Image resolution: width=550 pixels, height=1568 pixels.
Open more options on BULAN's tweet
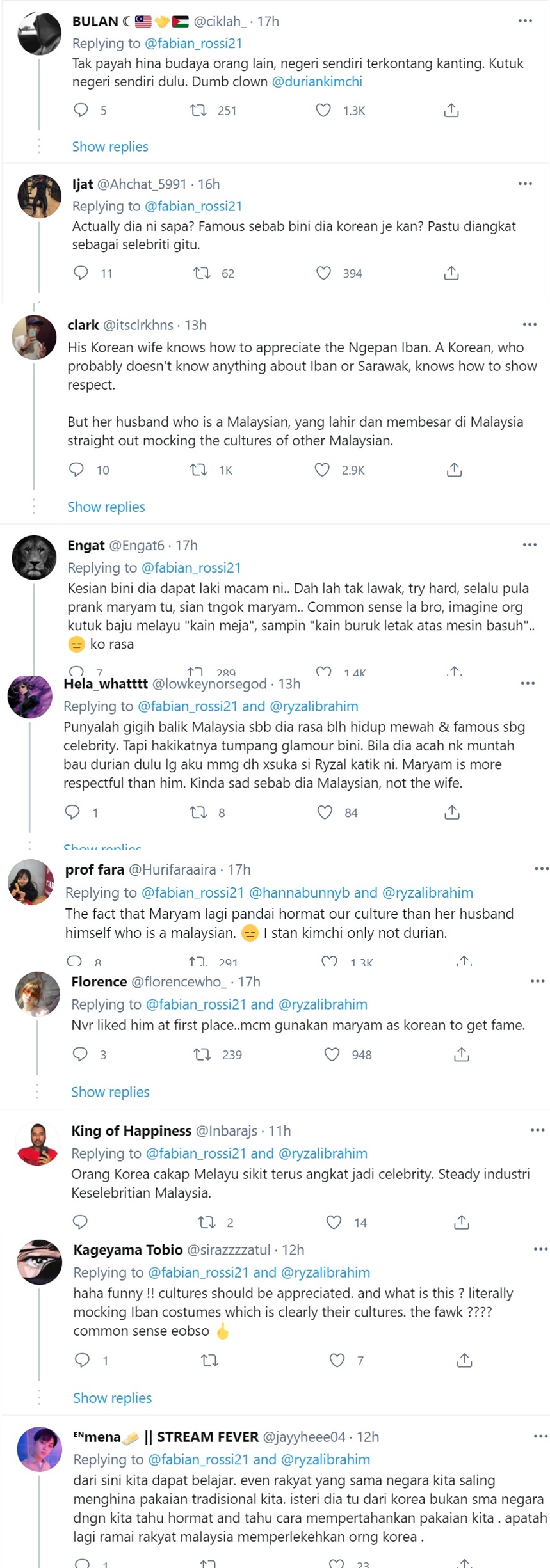click(525, 21)
